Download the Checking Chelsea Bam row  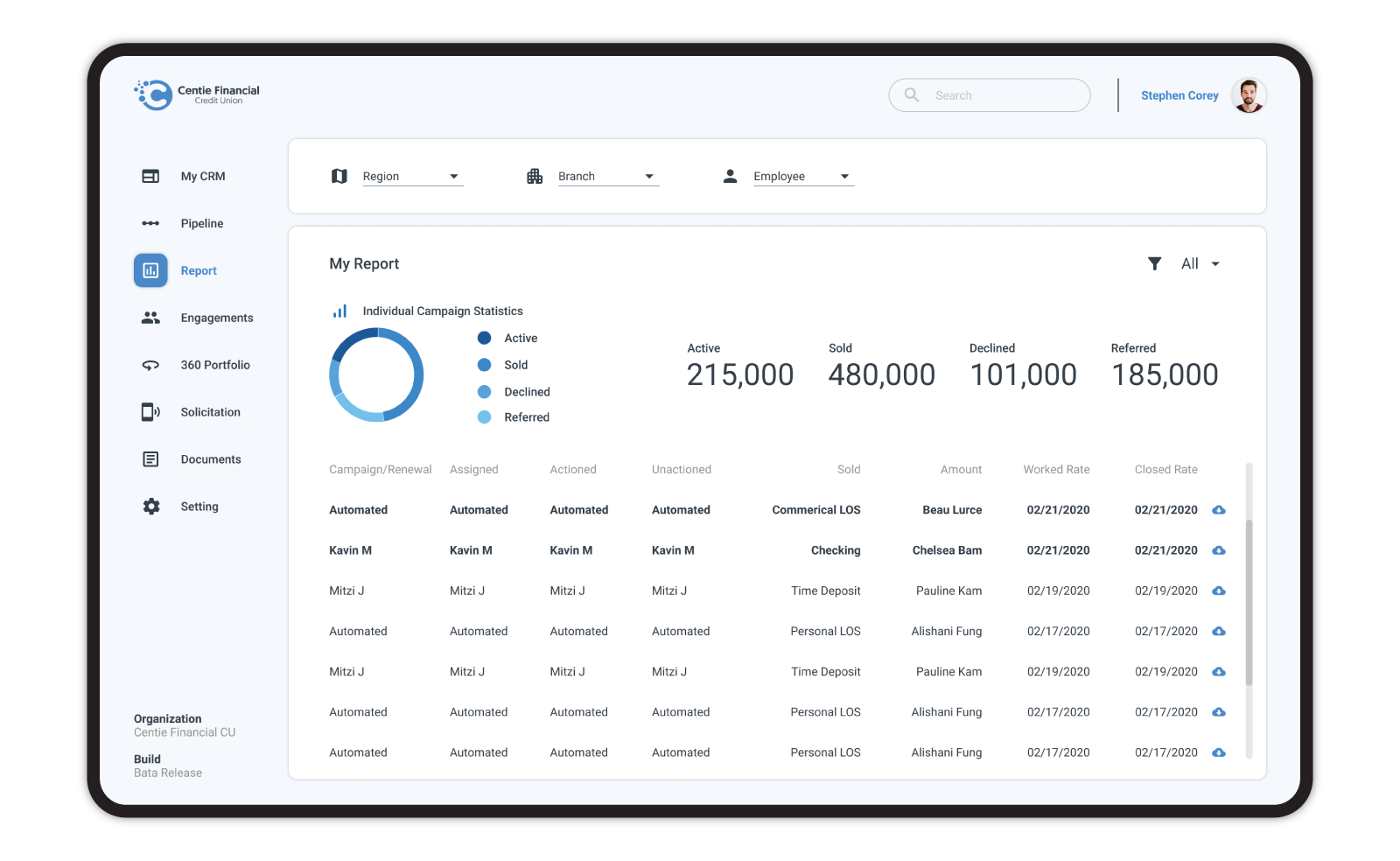tap(1219, 550)
